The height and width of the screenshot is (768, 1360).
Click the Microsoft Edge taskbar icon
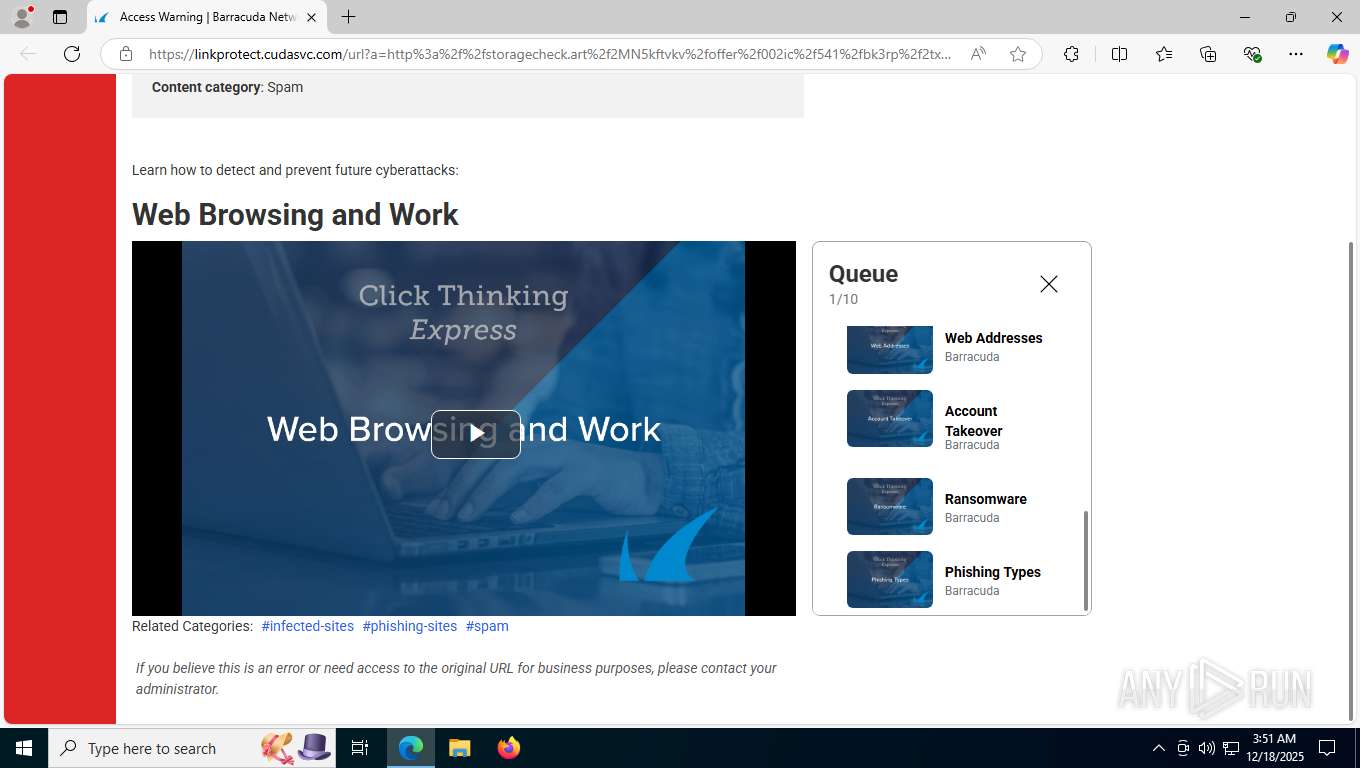(x=411, y=748)
